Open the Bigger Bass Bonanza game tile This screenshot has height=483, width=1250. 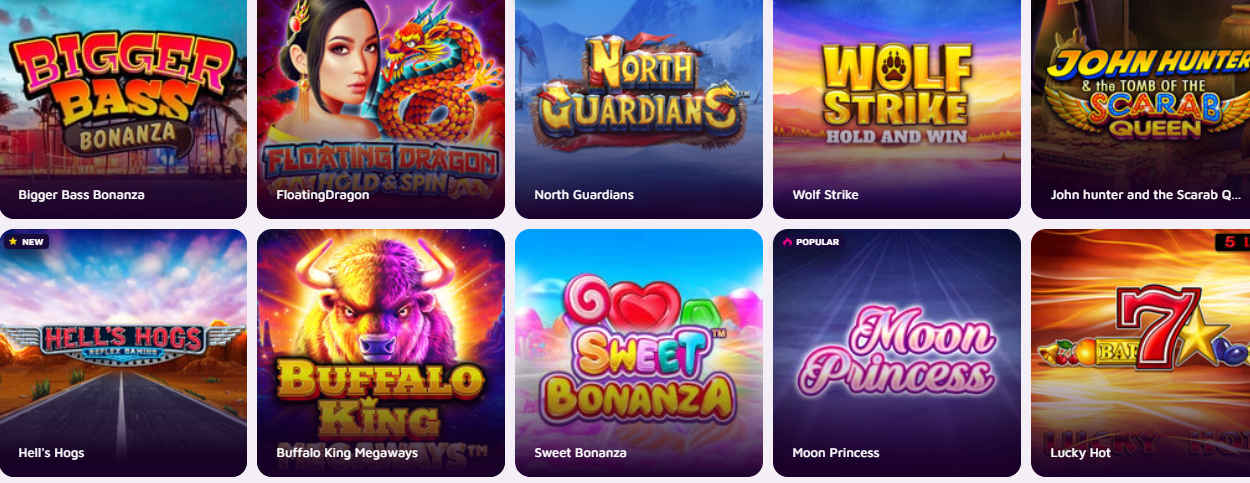pyautogui.click(x=123, y=109)
